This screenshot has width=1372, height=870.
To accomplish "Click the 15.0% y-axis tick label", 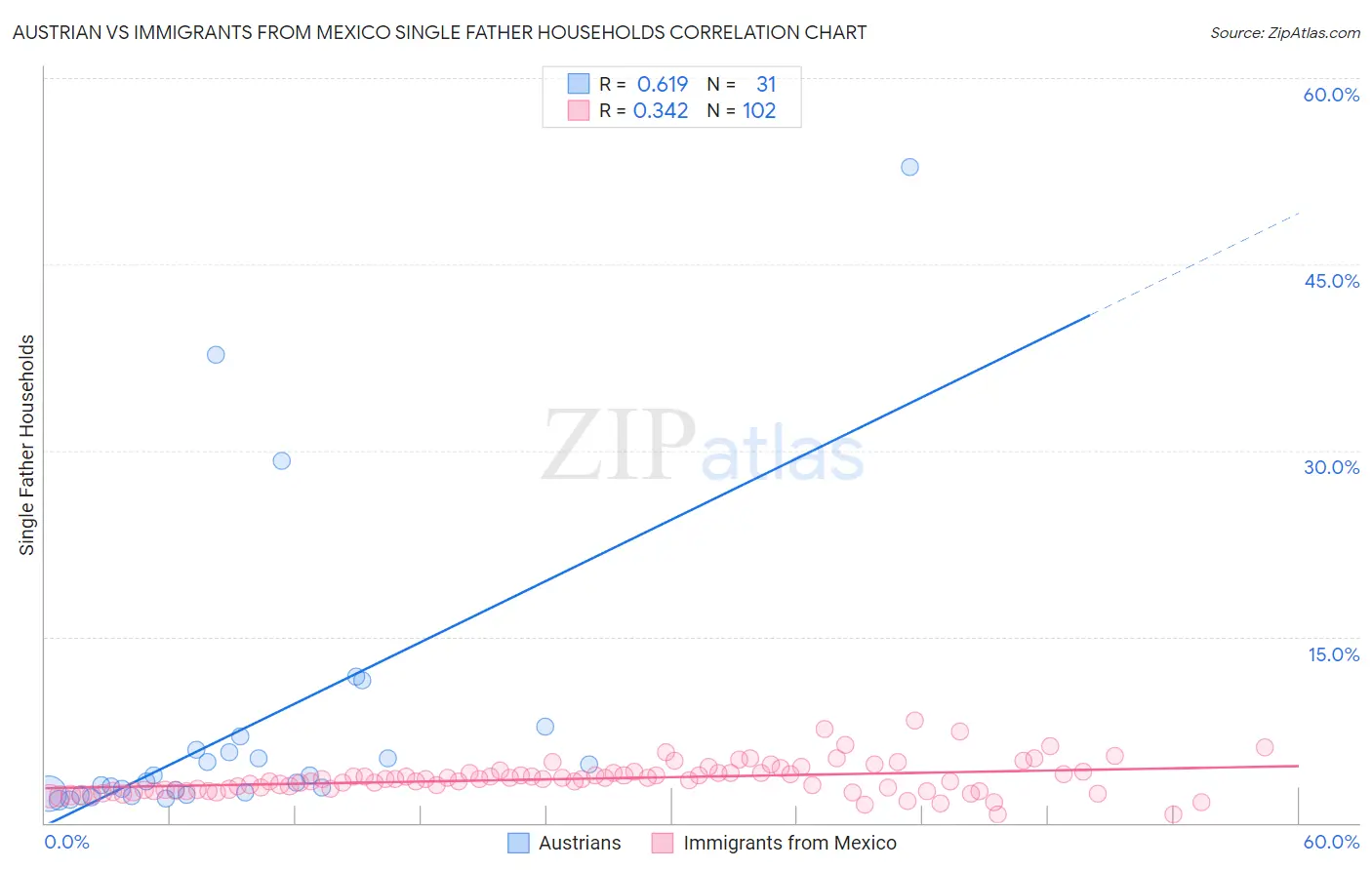I will [x=1333, y=654].
